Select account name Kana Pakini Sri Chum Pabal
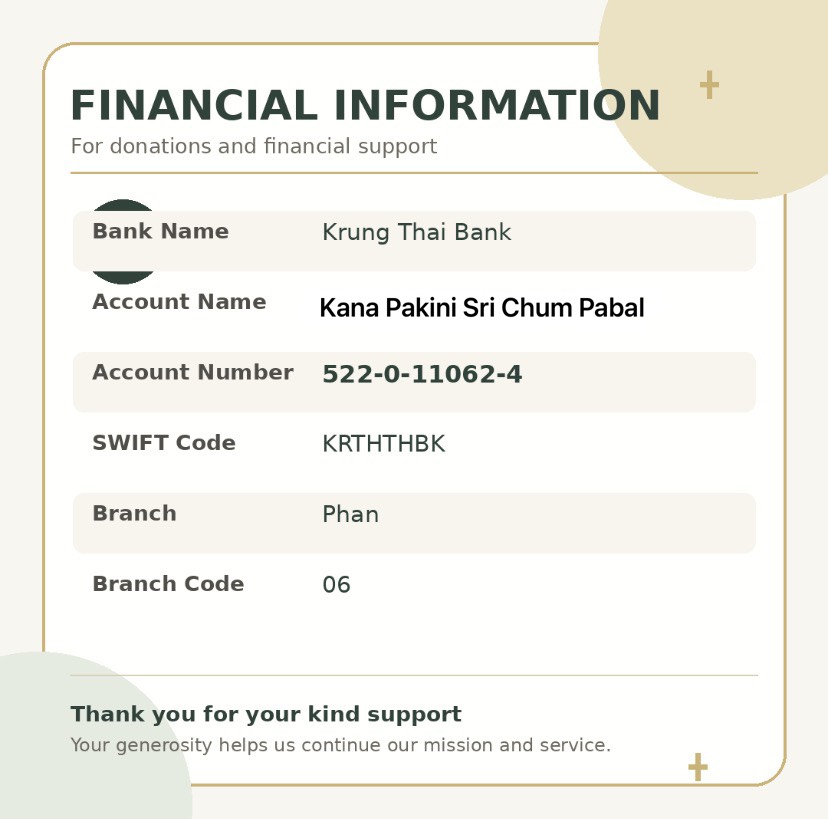 point(482,308)
